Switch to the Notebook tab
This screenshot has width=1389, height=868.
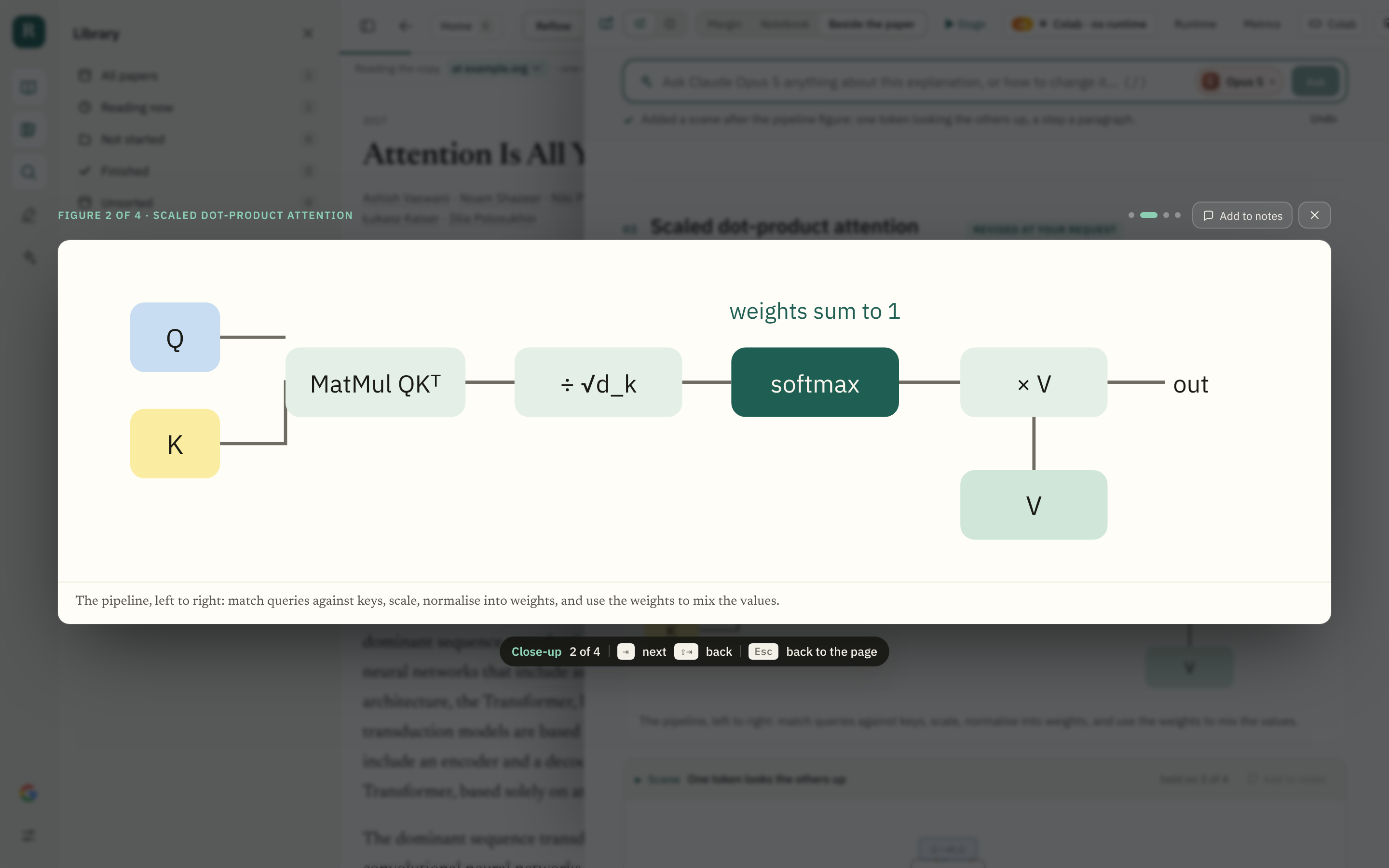pyautogui.click(x=784, y=24)
